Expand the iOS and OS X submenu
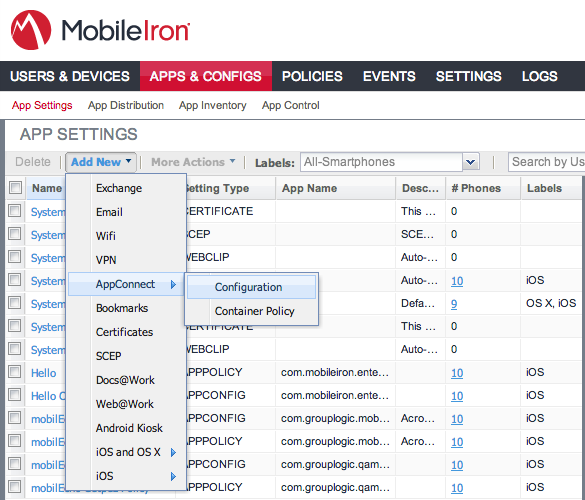585x500 pixels. (126, 452)
